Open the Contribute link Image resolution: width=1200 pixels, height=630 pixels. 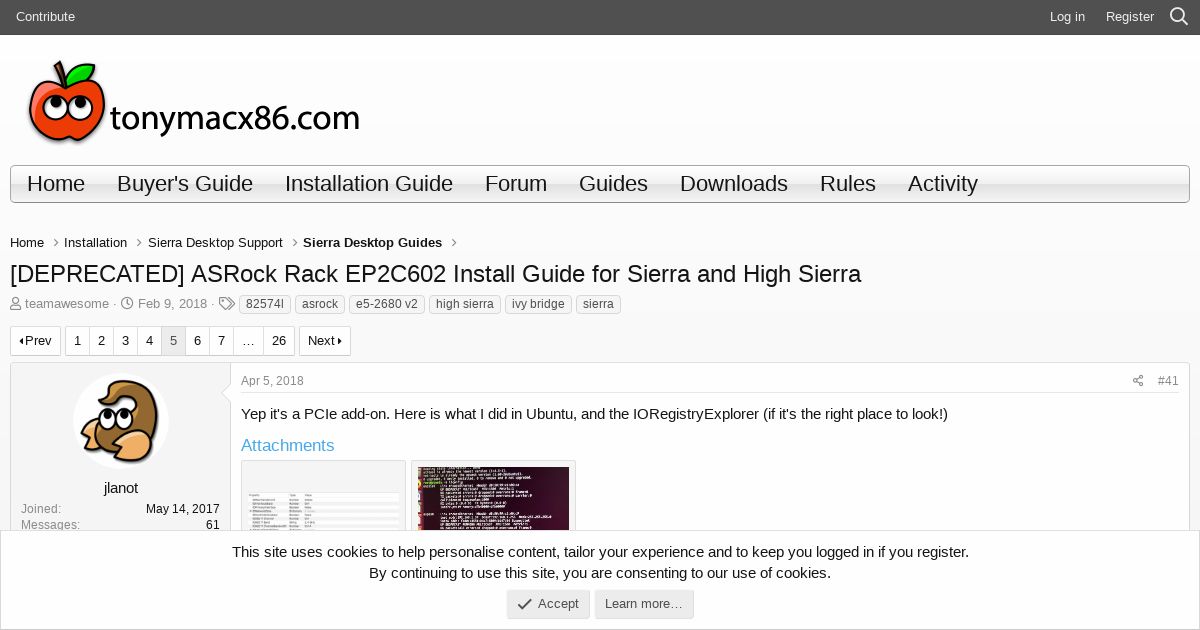[x=45, y=17]
